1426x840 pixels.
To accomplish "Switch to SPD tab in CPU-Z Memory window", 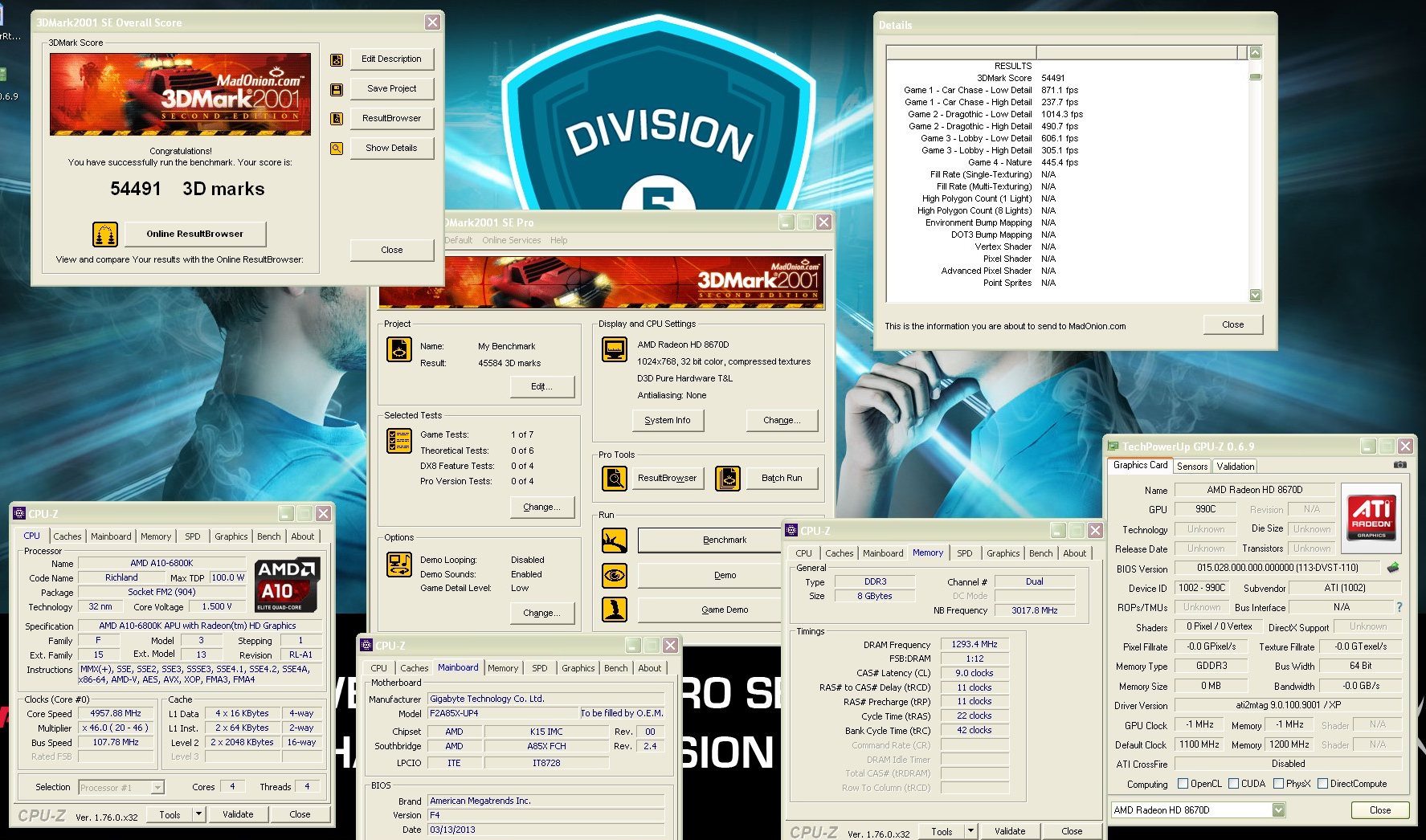I will [965, 553].
